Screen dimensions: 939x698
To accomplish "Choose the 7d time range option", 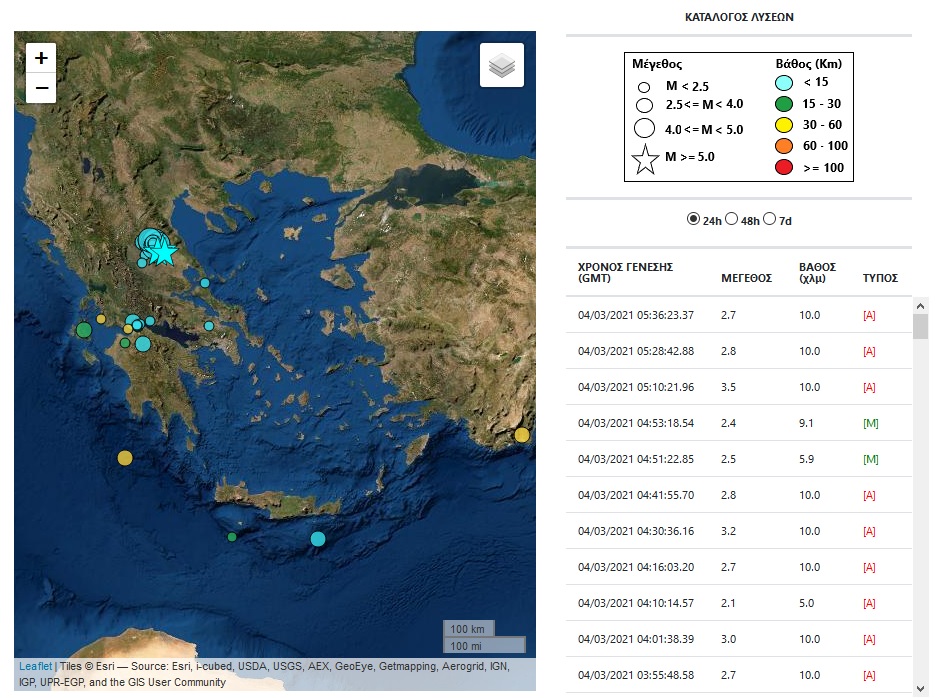I will tap(769, 219).
